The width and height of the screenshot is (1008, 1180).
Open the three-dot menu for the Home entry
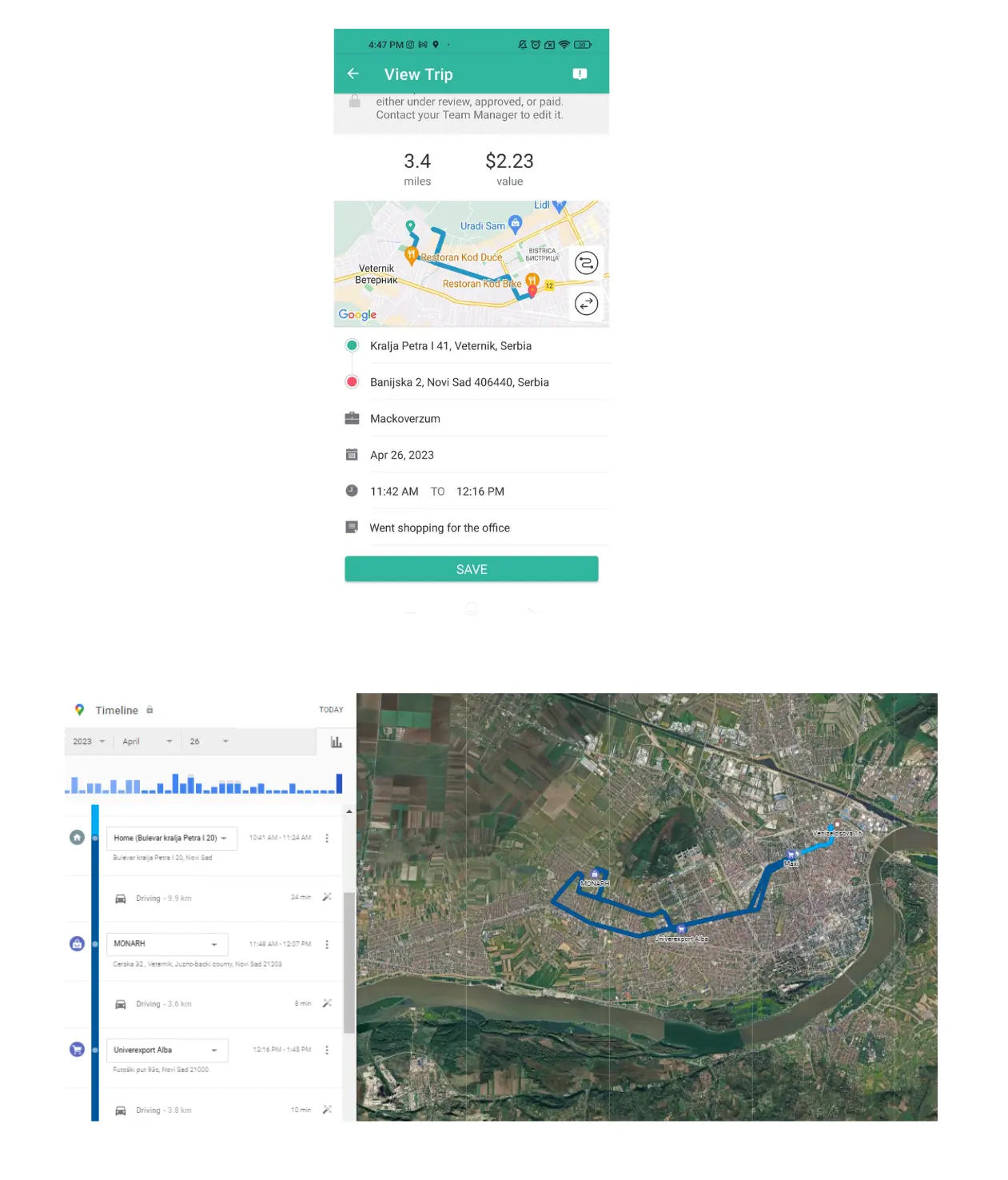[327, 838]
